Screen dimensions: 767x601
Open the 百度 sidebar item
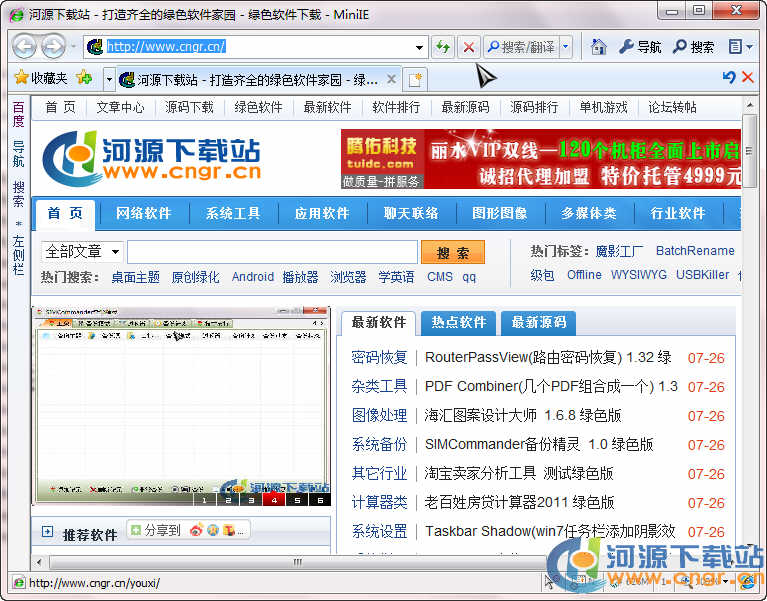(x=19, y=114)
